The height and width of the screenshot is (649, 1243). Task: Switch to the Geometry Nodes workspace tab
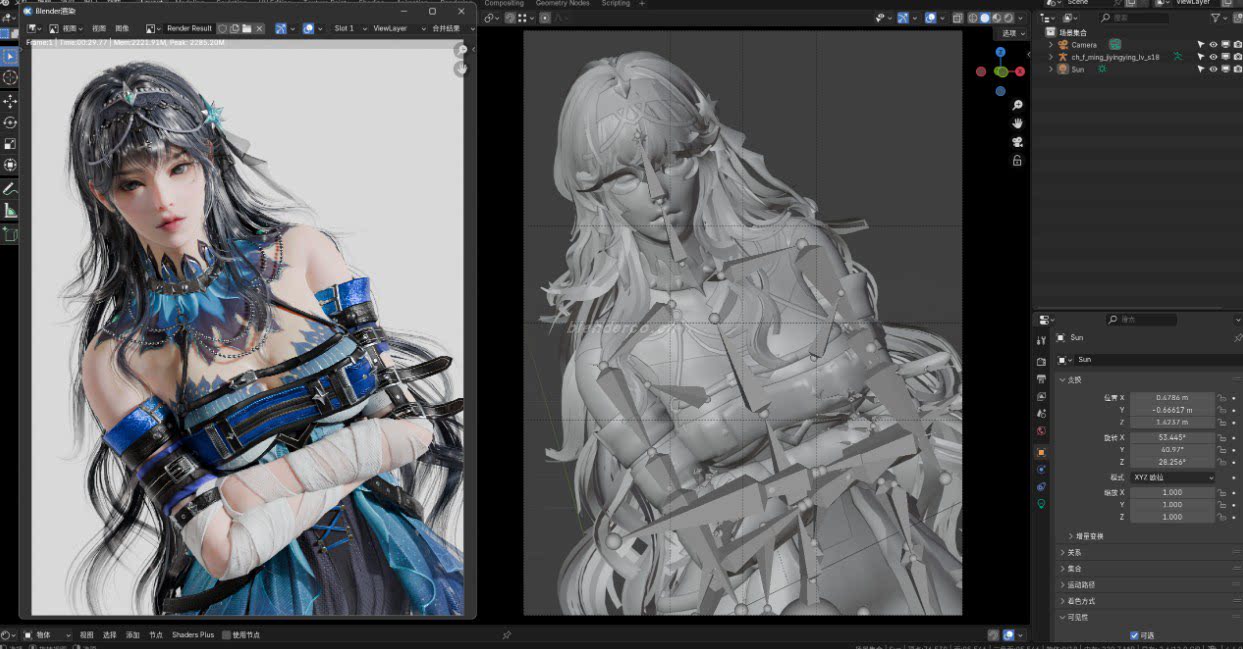[562, 4]
